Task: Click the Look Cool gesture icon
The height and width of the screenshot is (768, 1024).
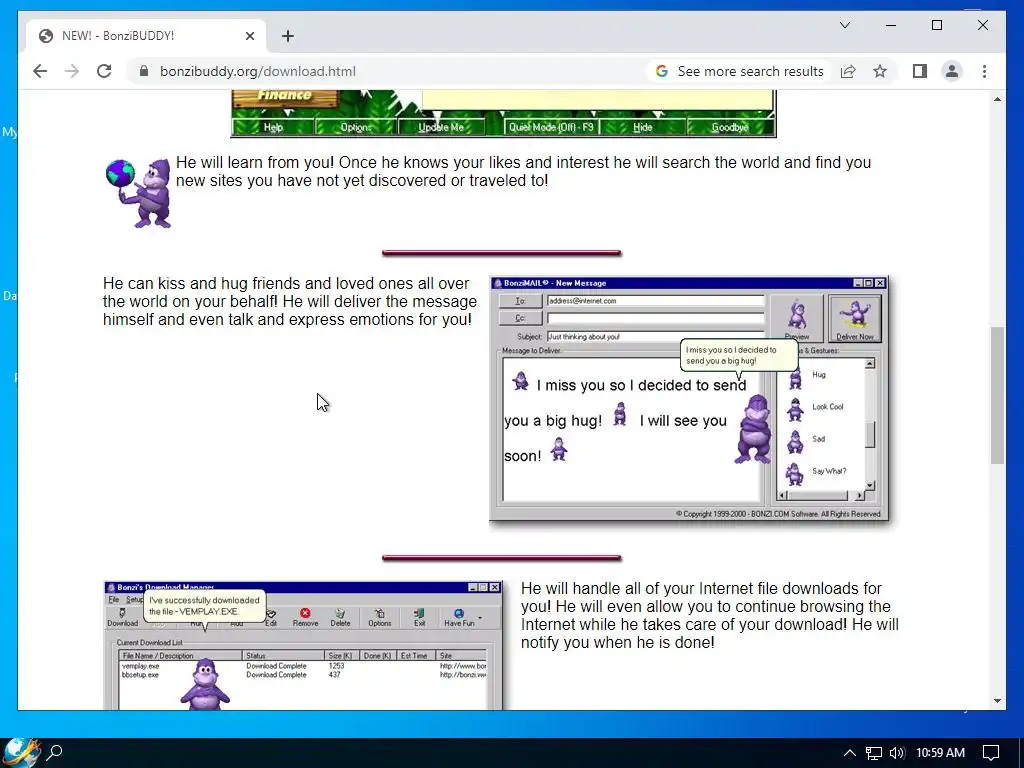Action: point(795,409)
